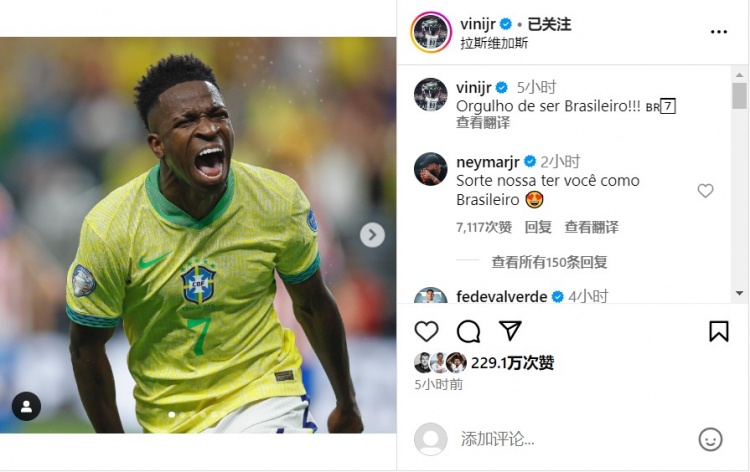View translation of vinijr's caption
Image resolution: width=750 pixels, height=472 pixels.
[x=483, y=122]
